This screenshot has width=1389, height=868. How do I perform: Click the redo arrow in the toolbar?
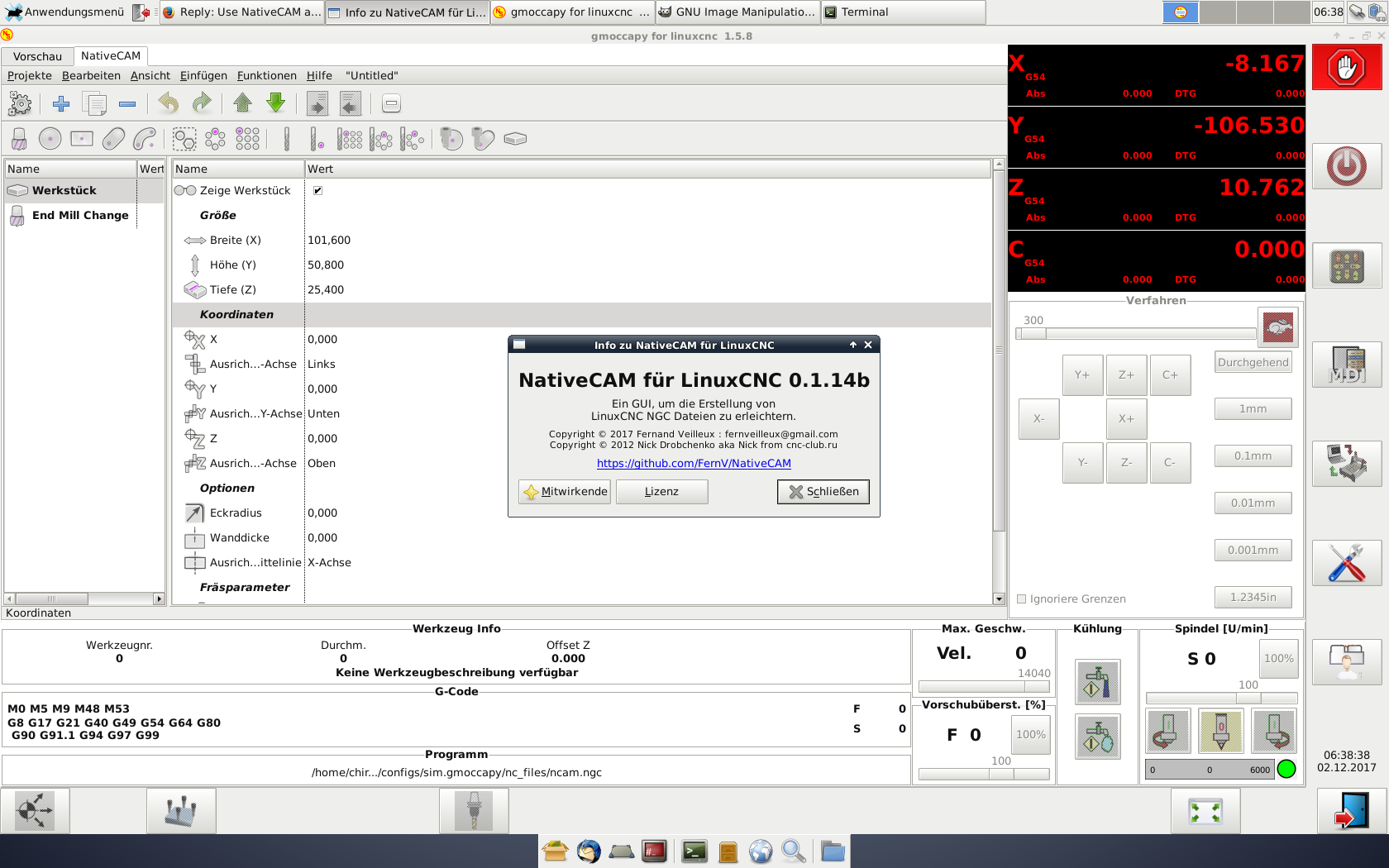point(202,103)
